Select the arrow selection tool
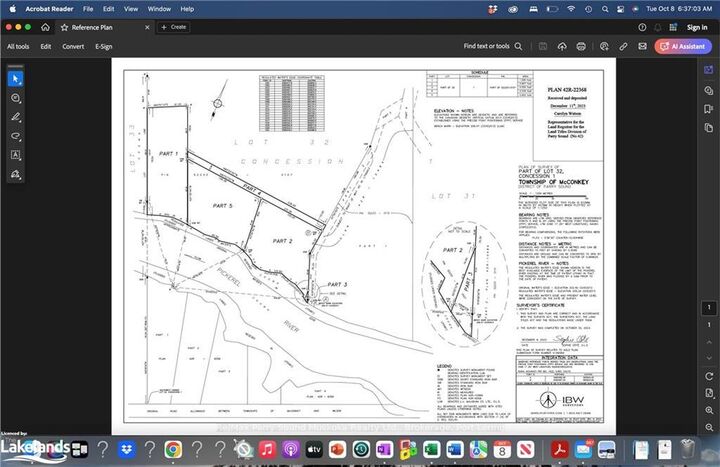Image resolution: width=720 pixels, height=467 pixels. (16, 78)
